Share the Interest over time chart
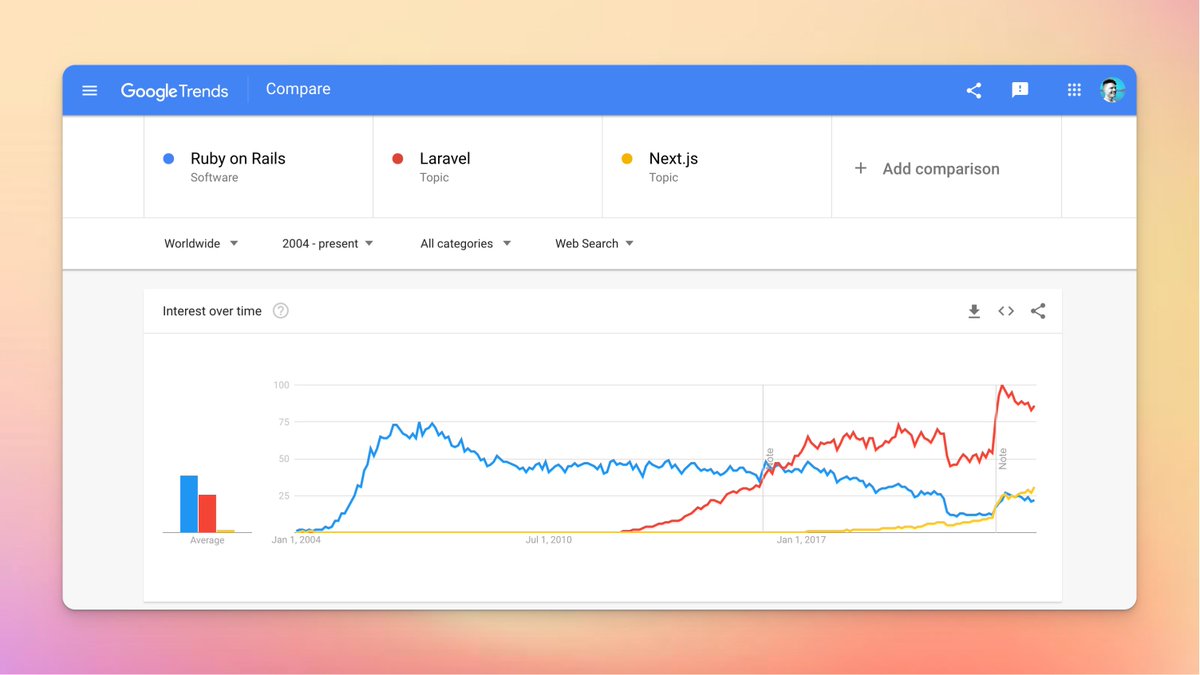 point(1038,311)
